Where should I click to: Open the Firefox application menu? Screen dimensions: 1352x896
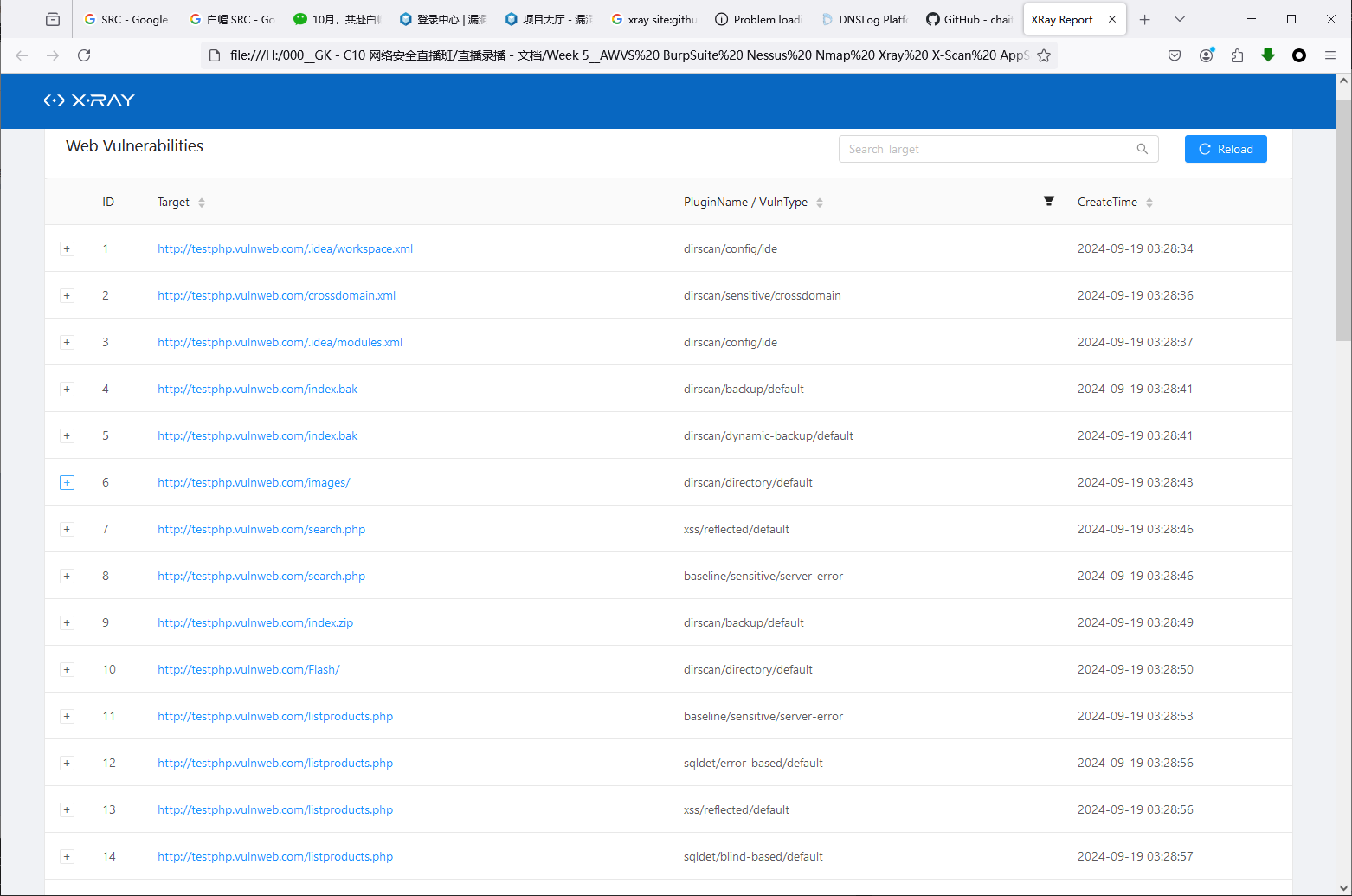tap(1330, 55)
